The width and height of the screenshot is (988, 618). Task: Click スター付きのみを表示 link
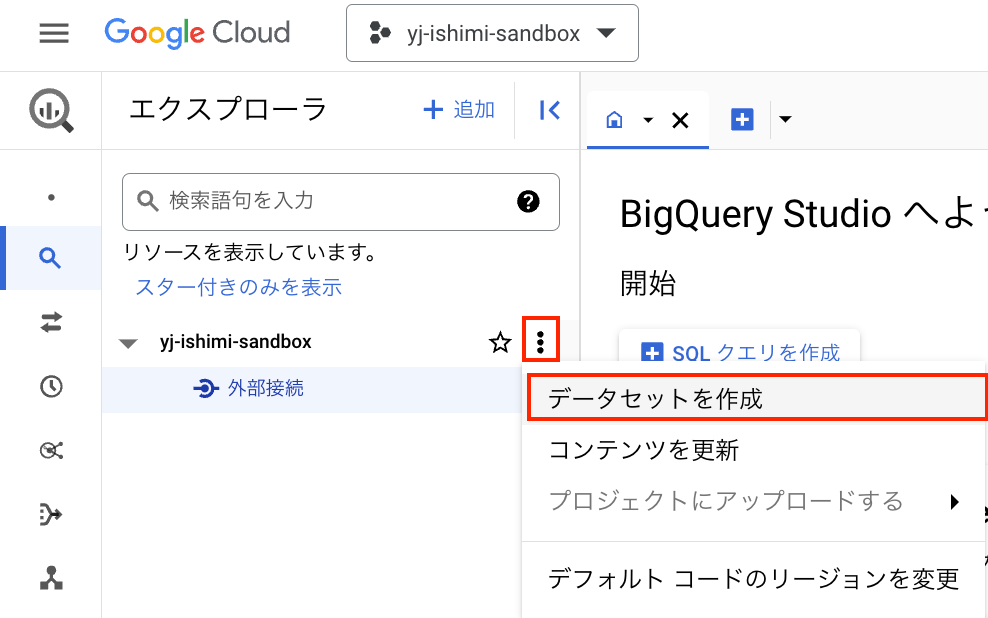point(239,287)
